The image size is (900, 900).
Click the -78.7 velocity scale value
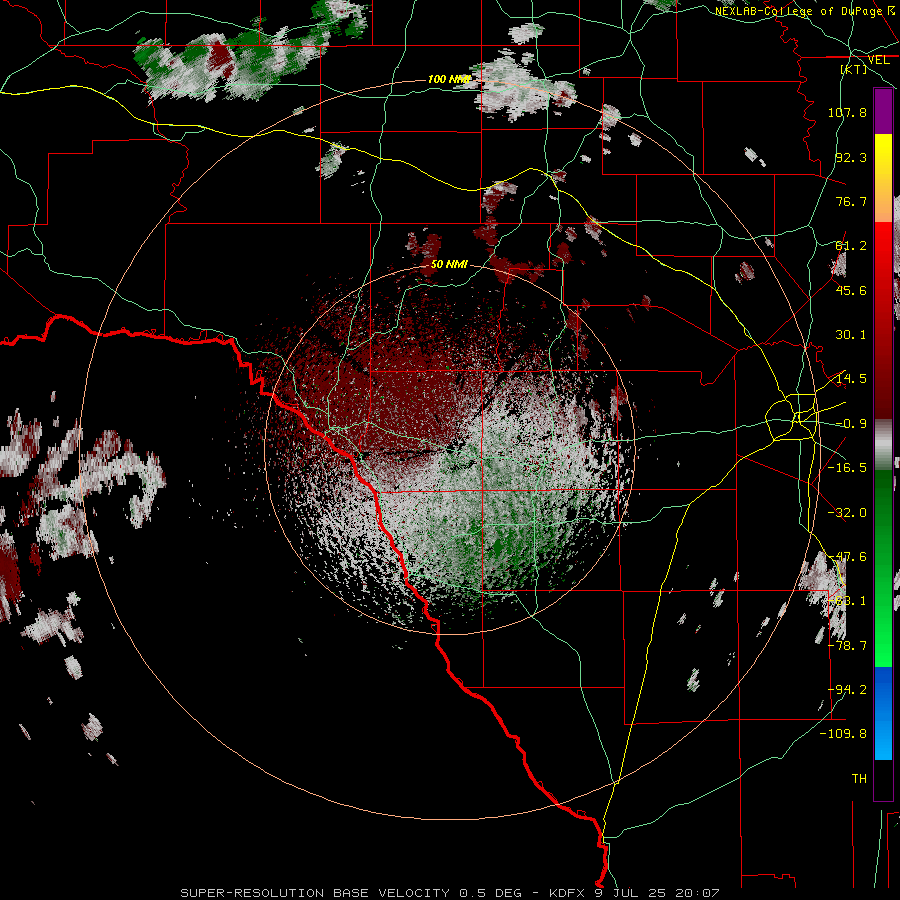tap(847, 646)
